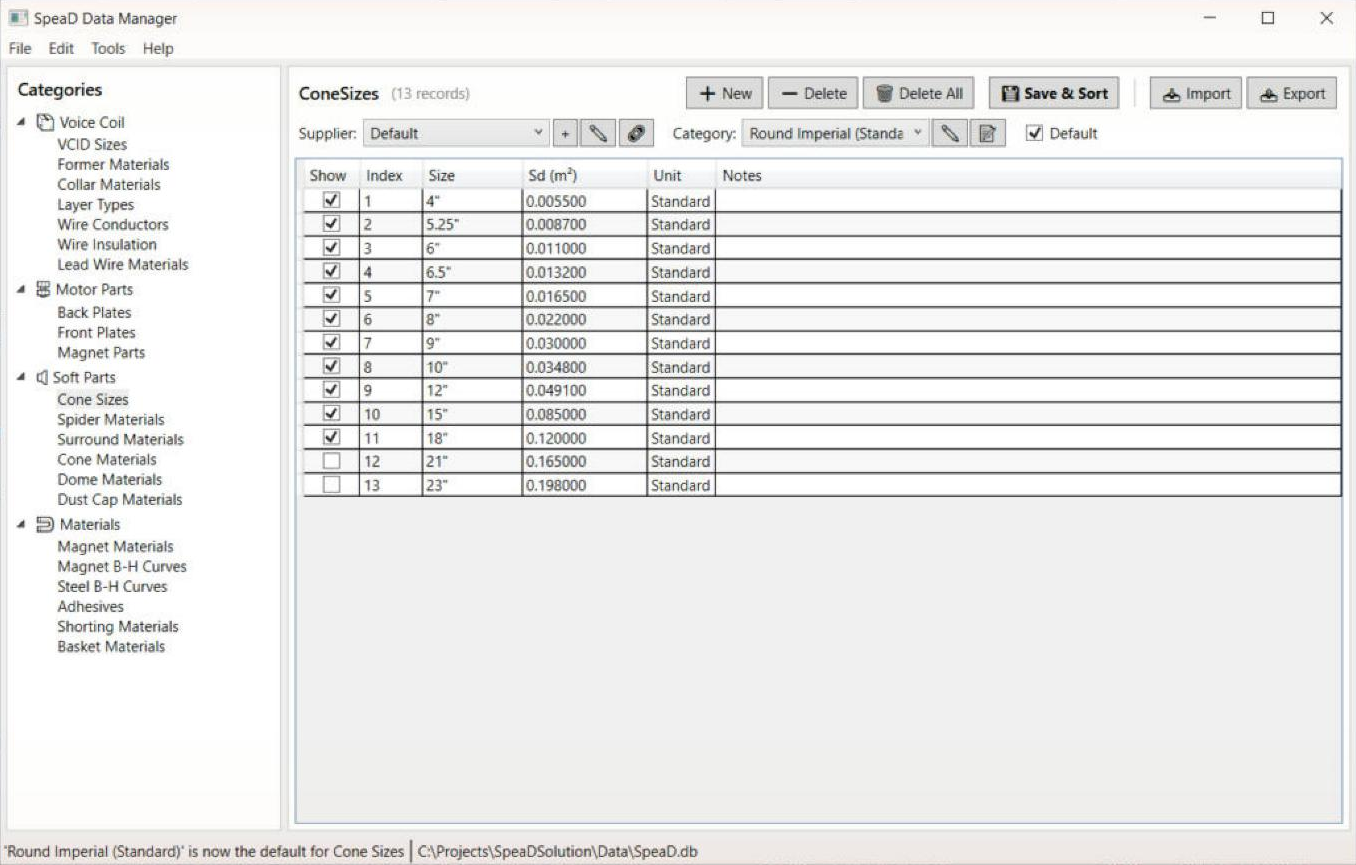The height and width of the screenshot is (865, 1356).
Task: Uncheck Show for the 4" cone size
Action: 332,200
